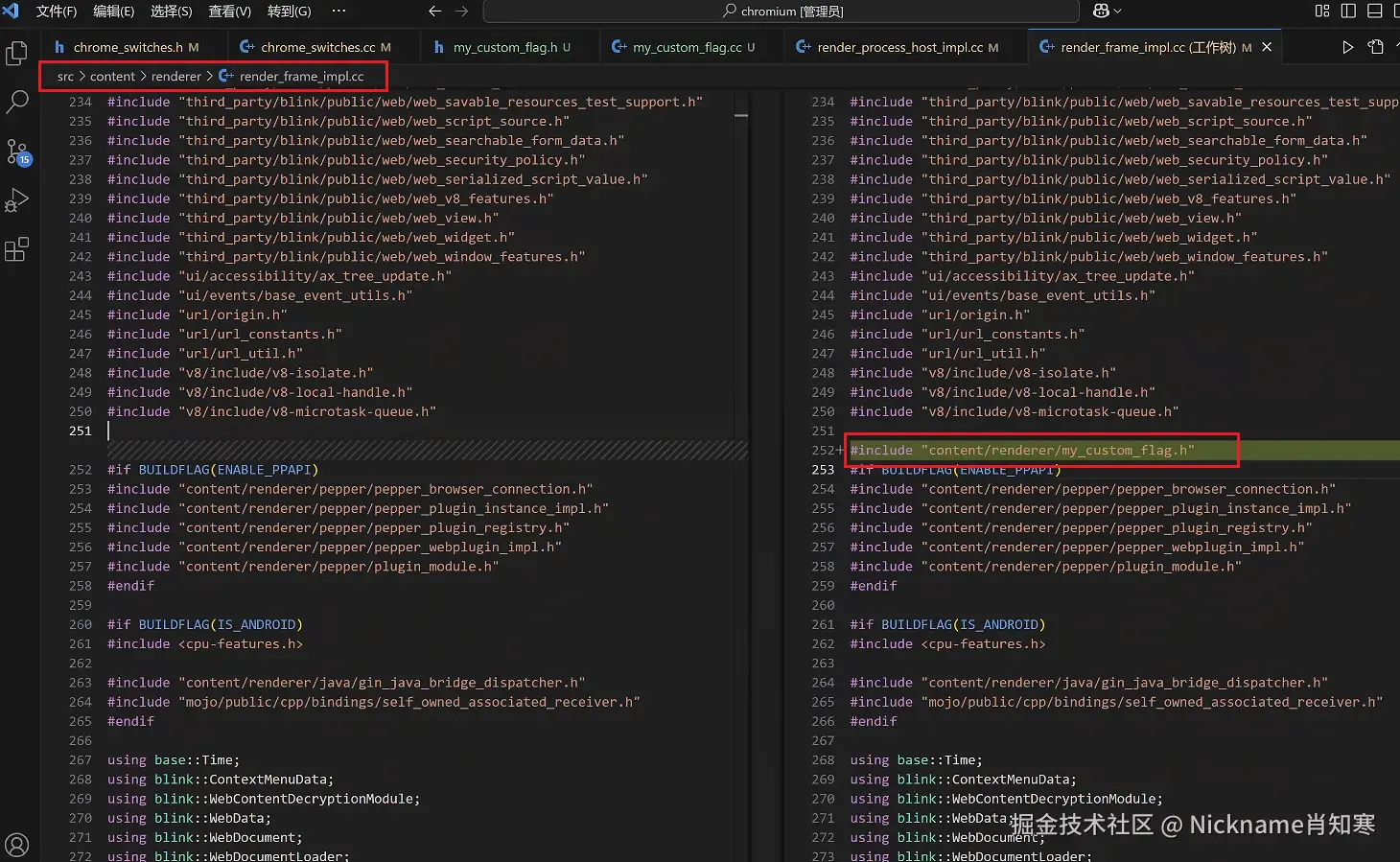1400x862 pixels.
Task: Close the render_frame_impl.cc tab
Action: point(1267,47)
